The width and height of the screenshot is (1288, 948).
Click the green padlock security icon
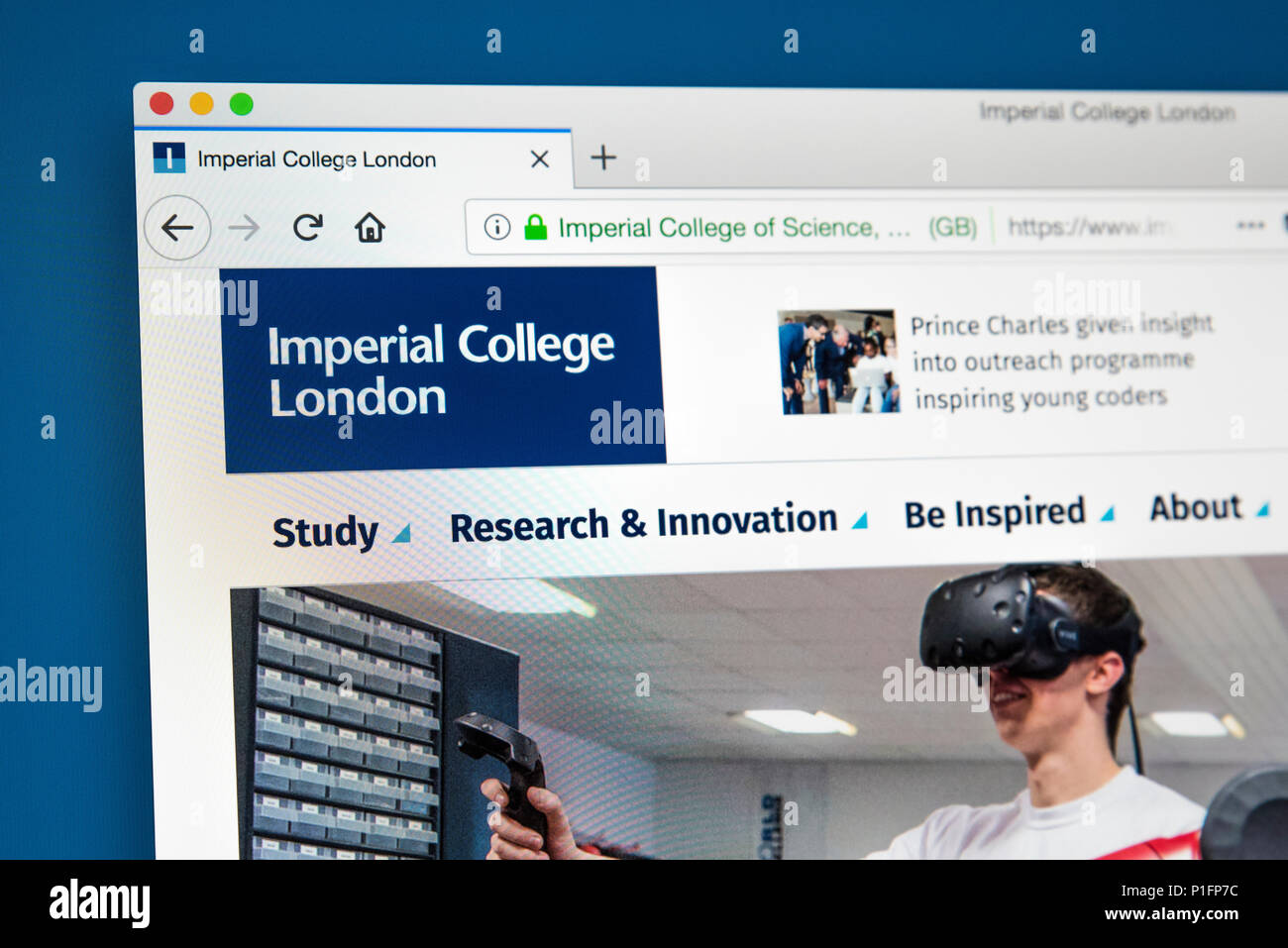click(536, 227)
